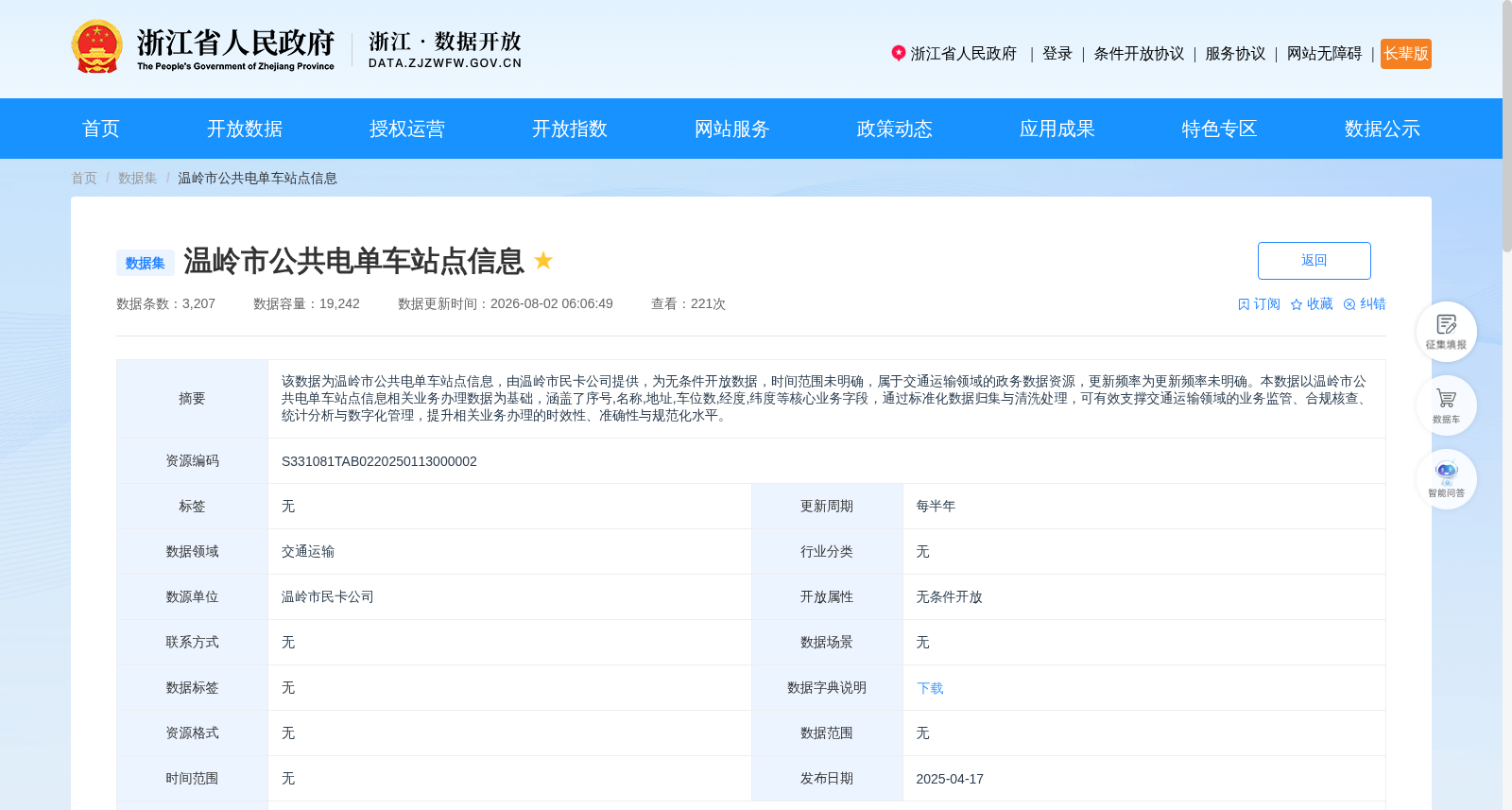Open 开放指数 navigation tab
This screenshot has height=810, width=1512.
tap(570, 129)
